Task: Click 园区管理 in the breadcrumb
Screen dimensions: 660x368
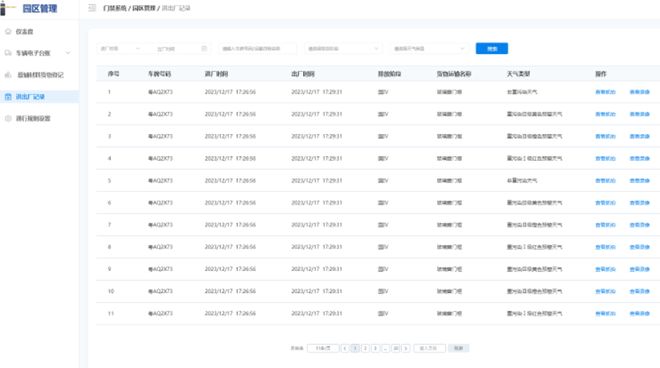Action: click(x=144, y=8)
